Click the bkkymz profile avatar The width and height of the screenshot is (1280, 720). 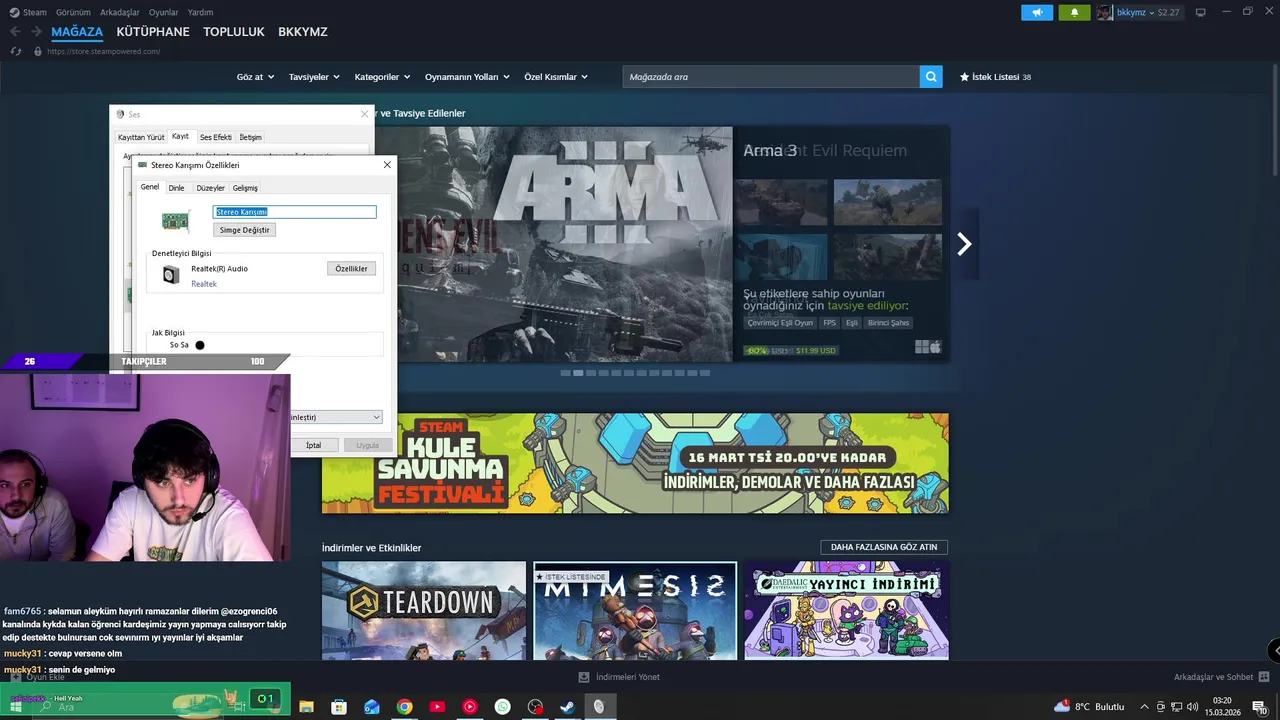(1105, 13)
